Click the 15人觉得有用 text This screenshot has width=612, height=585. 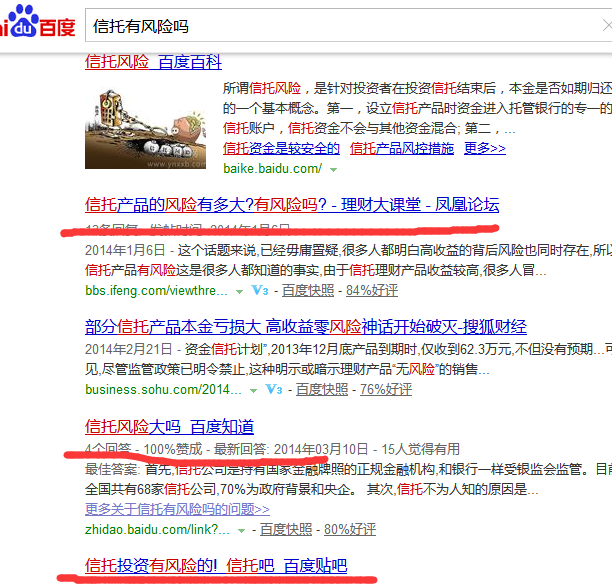coord(420,449)
